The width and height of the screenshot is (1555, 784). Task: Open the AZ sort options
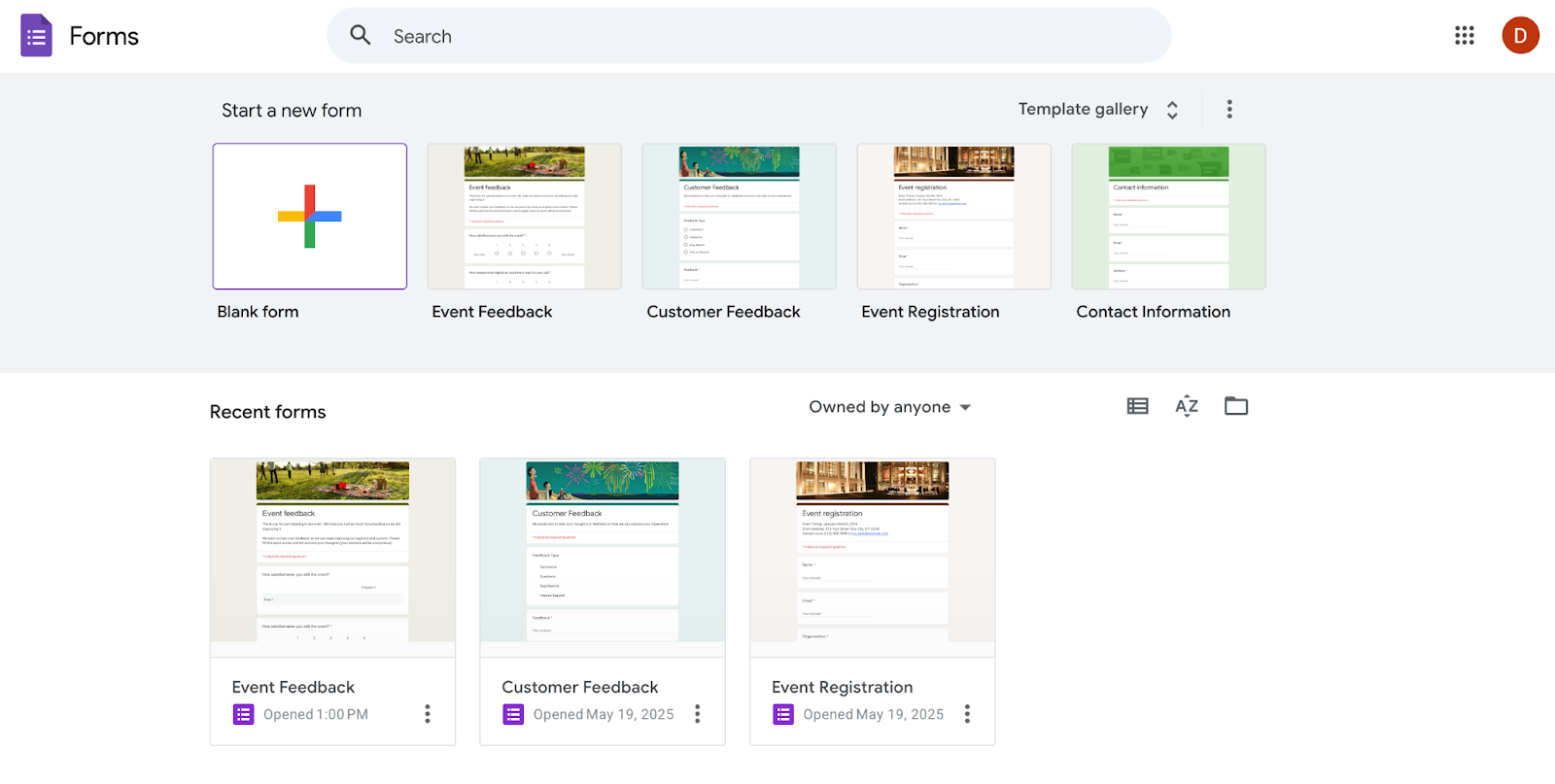click(x=1186, y=406)
